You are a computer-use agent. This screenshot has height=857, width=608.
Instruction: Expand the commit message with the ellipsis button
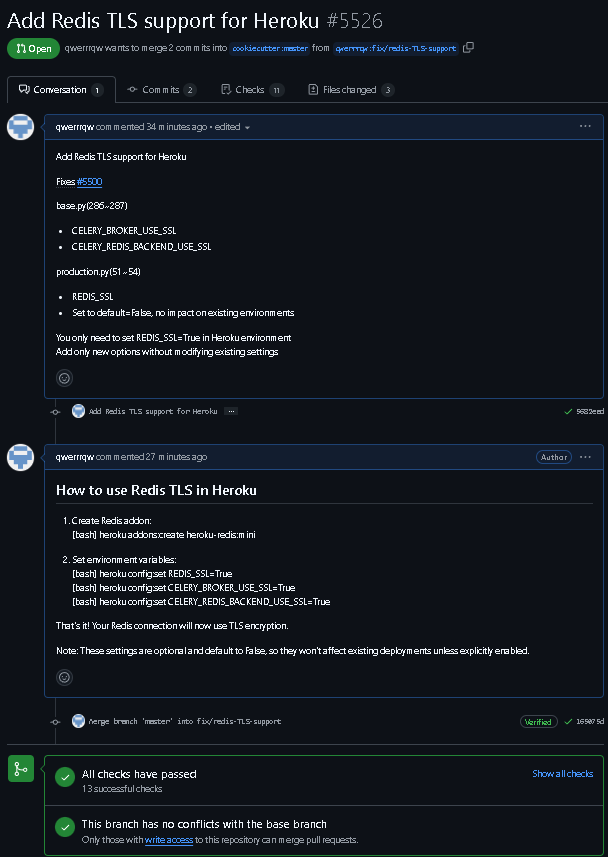point(230,410)
